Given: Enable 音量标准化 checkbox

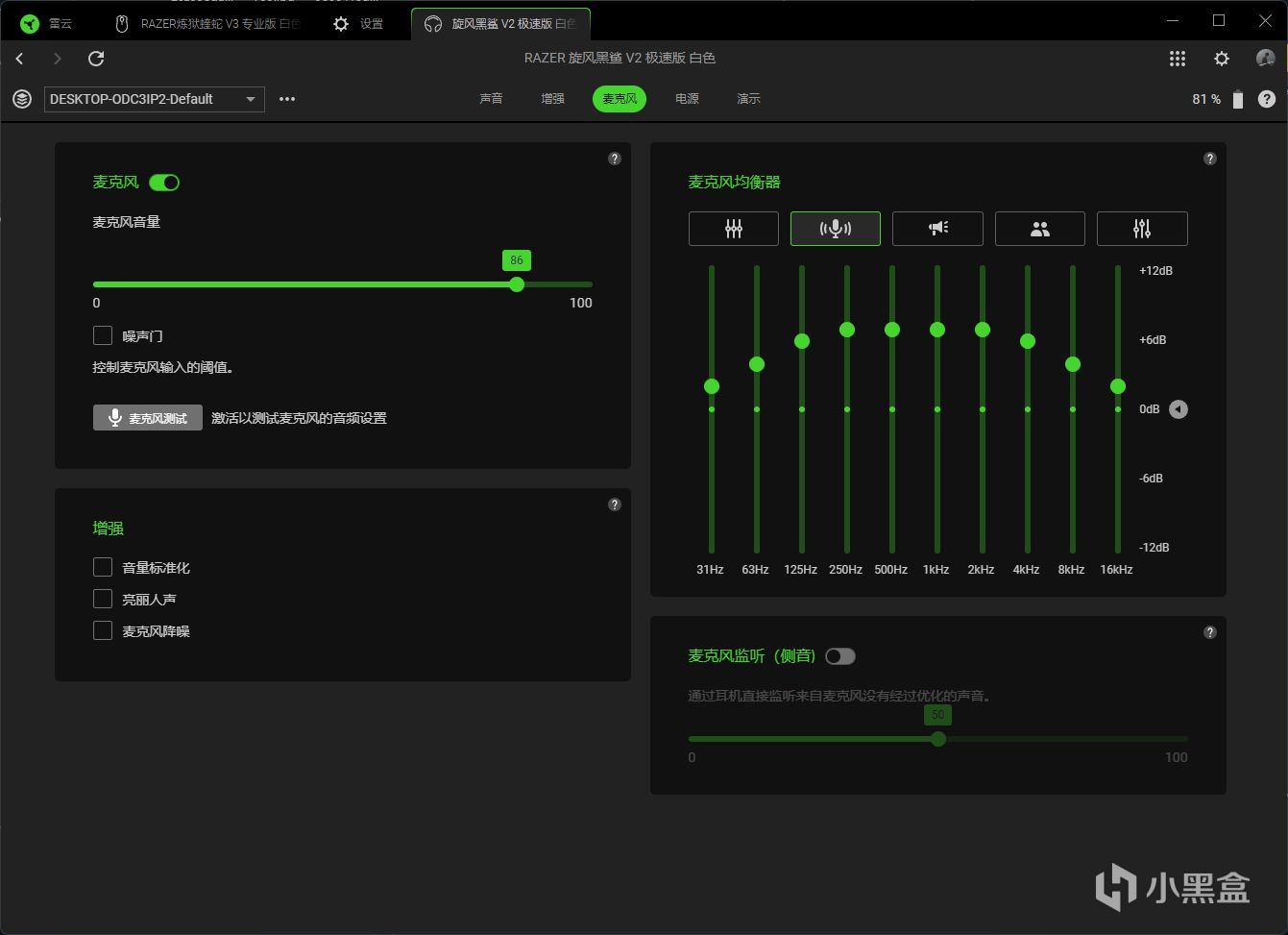Looking at the screenshot, I should pyautogui.click(x=103, y=568).
